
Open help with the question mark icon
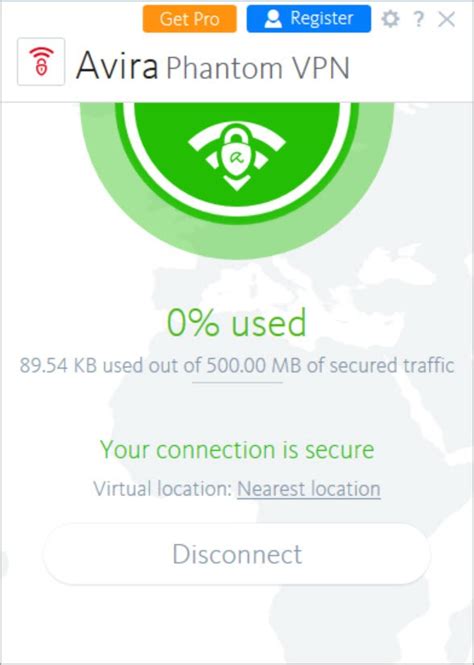click(418, 20)
